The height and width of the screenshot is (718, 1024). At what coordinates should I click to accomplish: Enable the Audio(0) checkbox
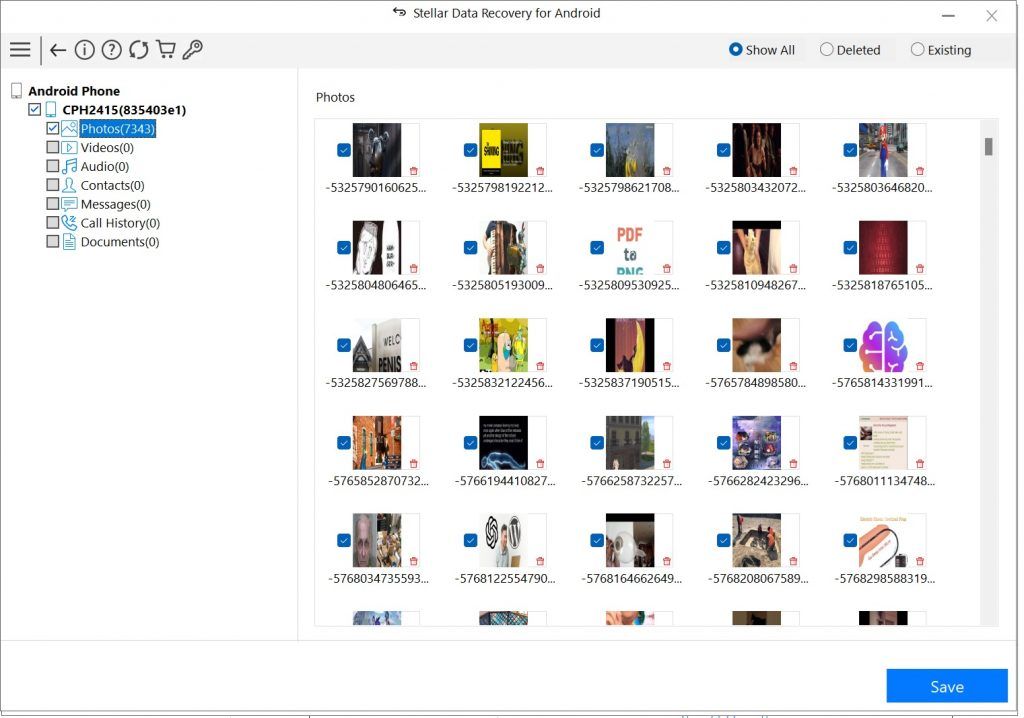[53, 167]
